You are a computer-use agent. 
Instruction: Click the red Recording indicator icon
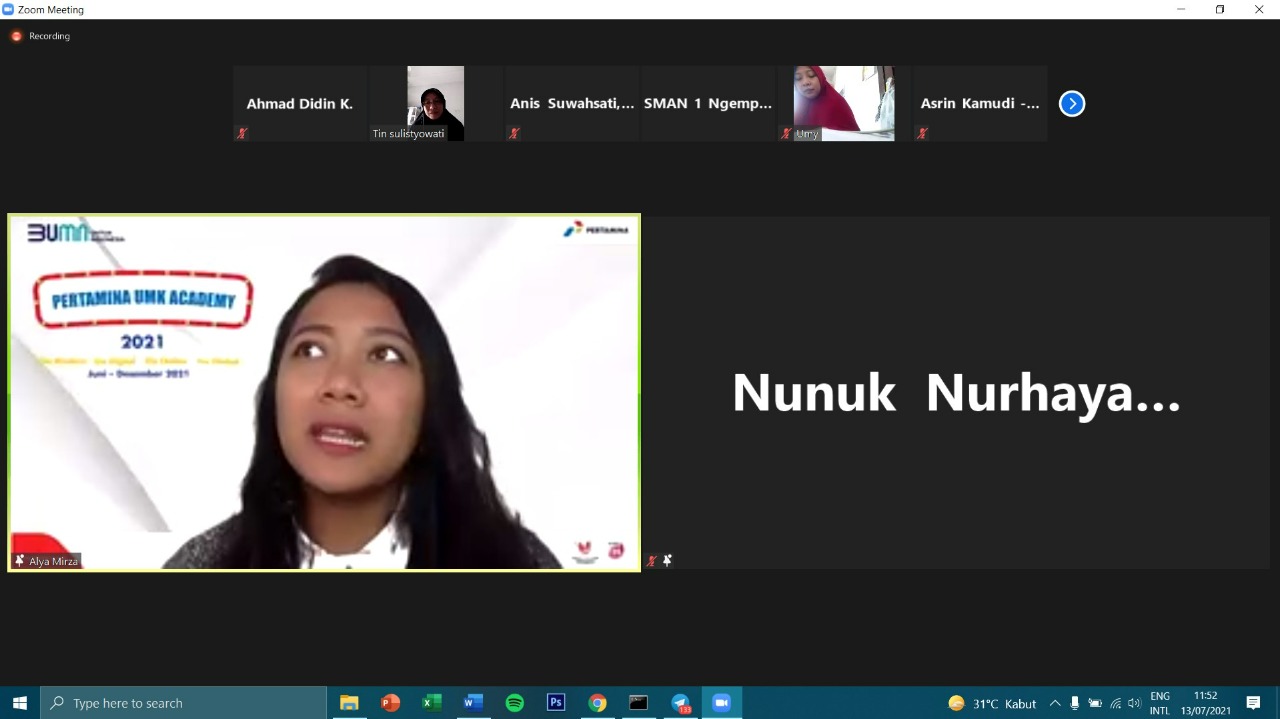[16, 36]
